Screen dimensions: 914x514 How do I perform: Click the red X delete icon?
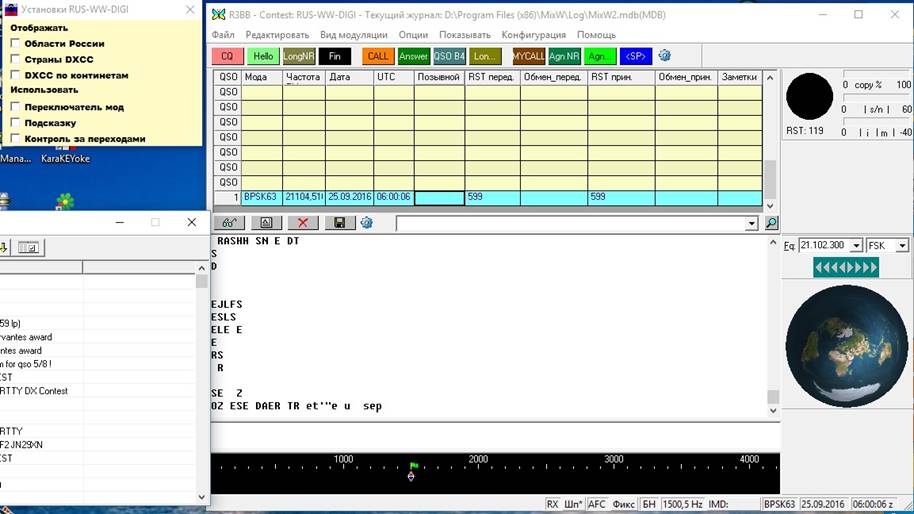(x=302, y=223)
